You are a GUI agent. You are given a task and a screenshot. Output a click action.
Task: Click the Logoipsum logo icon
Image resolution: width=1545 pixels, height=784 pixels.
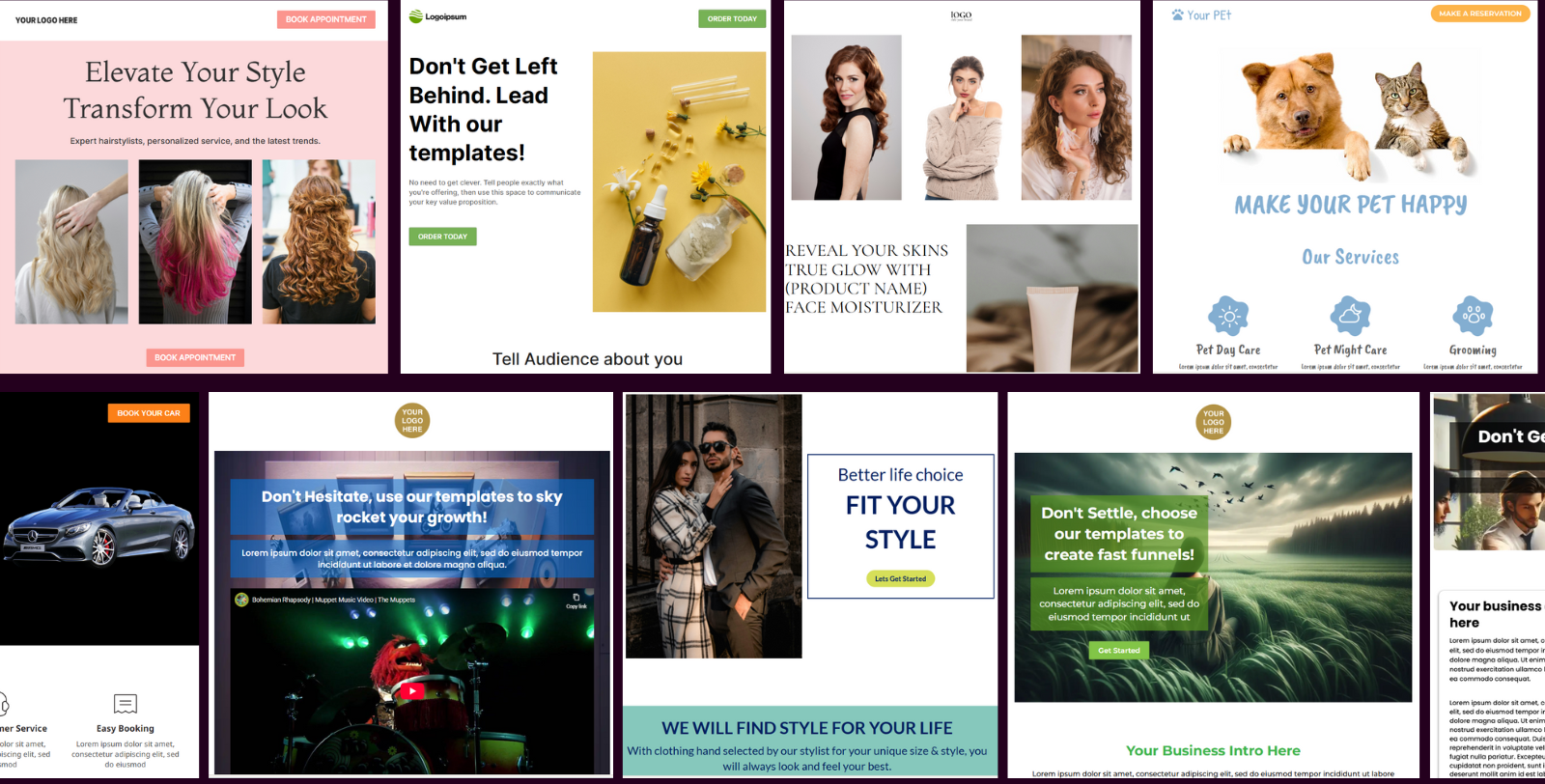(415, 16)
